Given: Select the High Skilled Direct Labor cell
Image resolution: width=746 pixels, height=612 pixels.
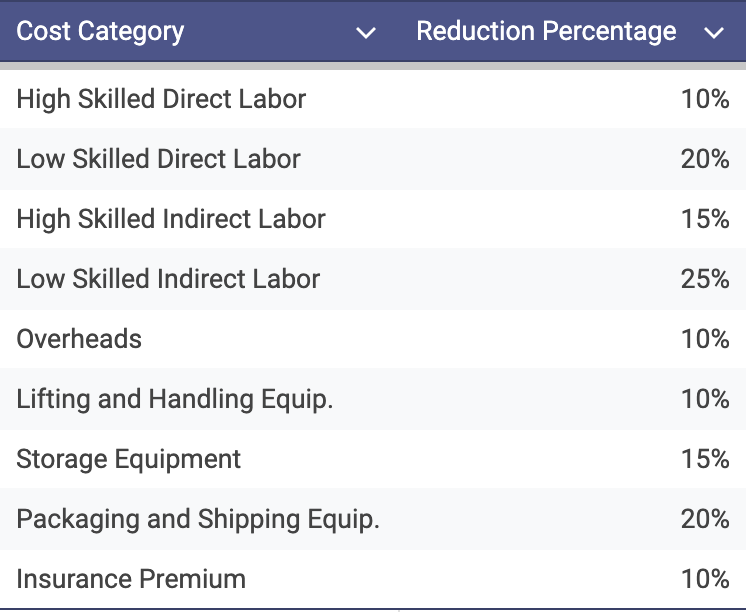Looking at the screenshot, I should (161, 99).
